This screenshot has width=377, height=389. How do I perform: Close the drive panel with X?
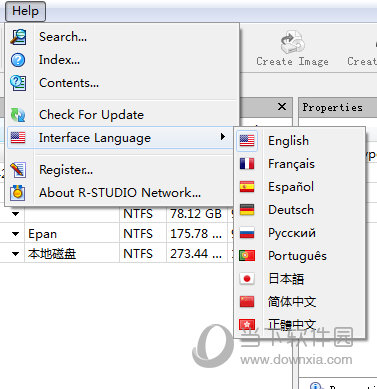282,107
